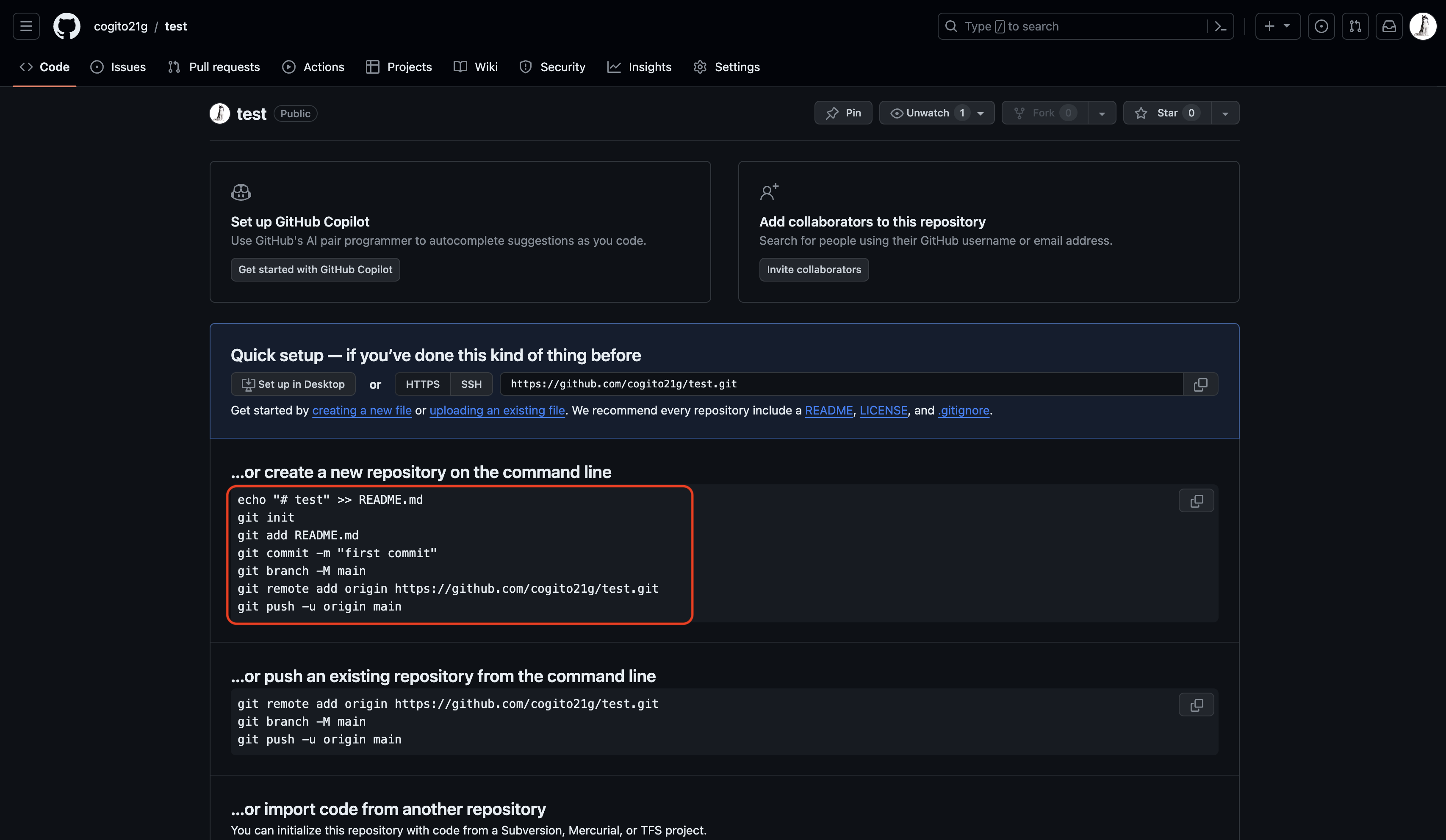Click the GitHub Octocat logo
Image resolution: width=1446 pixels, height=840 pixels.
[66, 26]
